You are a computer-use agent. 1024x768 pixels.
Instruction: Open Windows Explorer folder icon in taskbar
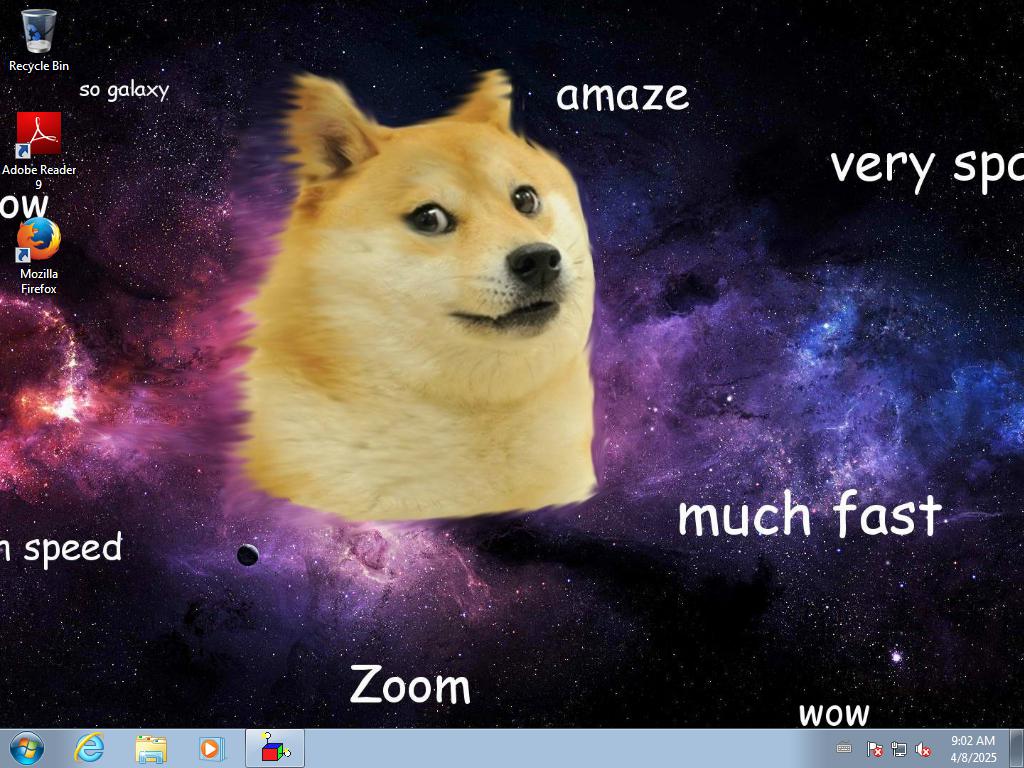point(151,748)
